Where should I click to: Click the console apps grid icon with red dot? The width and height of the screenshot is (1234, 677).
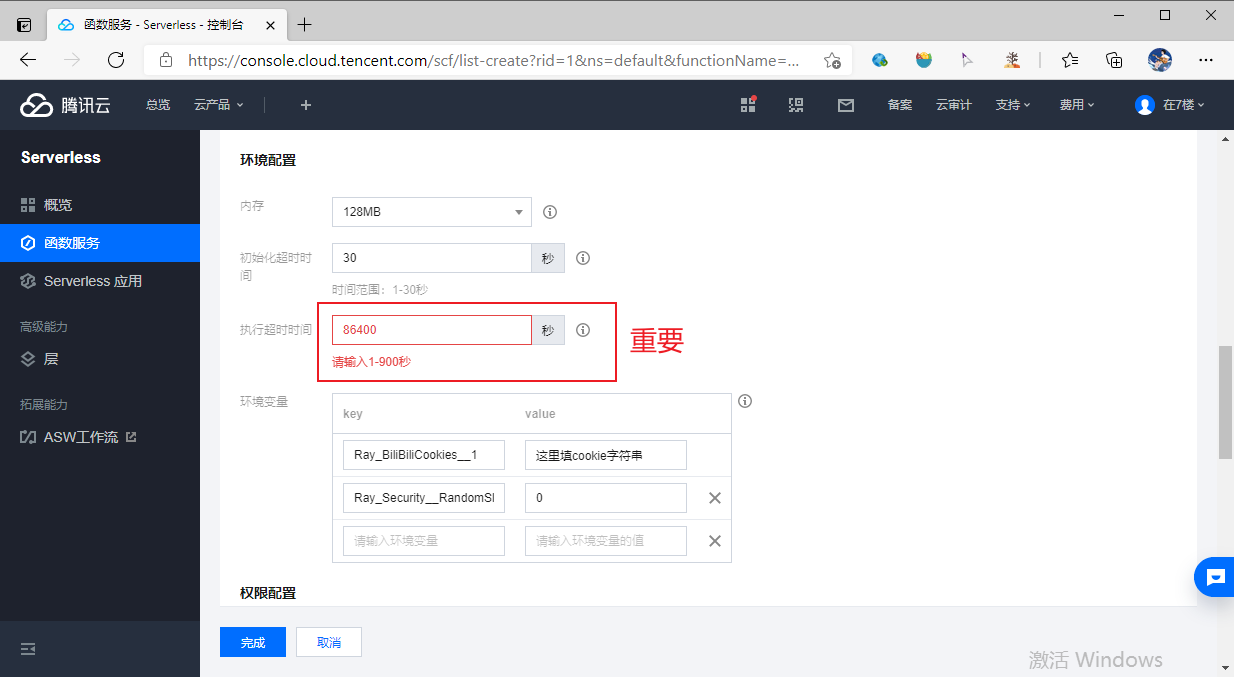[x=747, y=104]
